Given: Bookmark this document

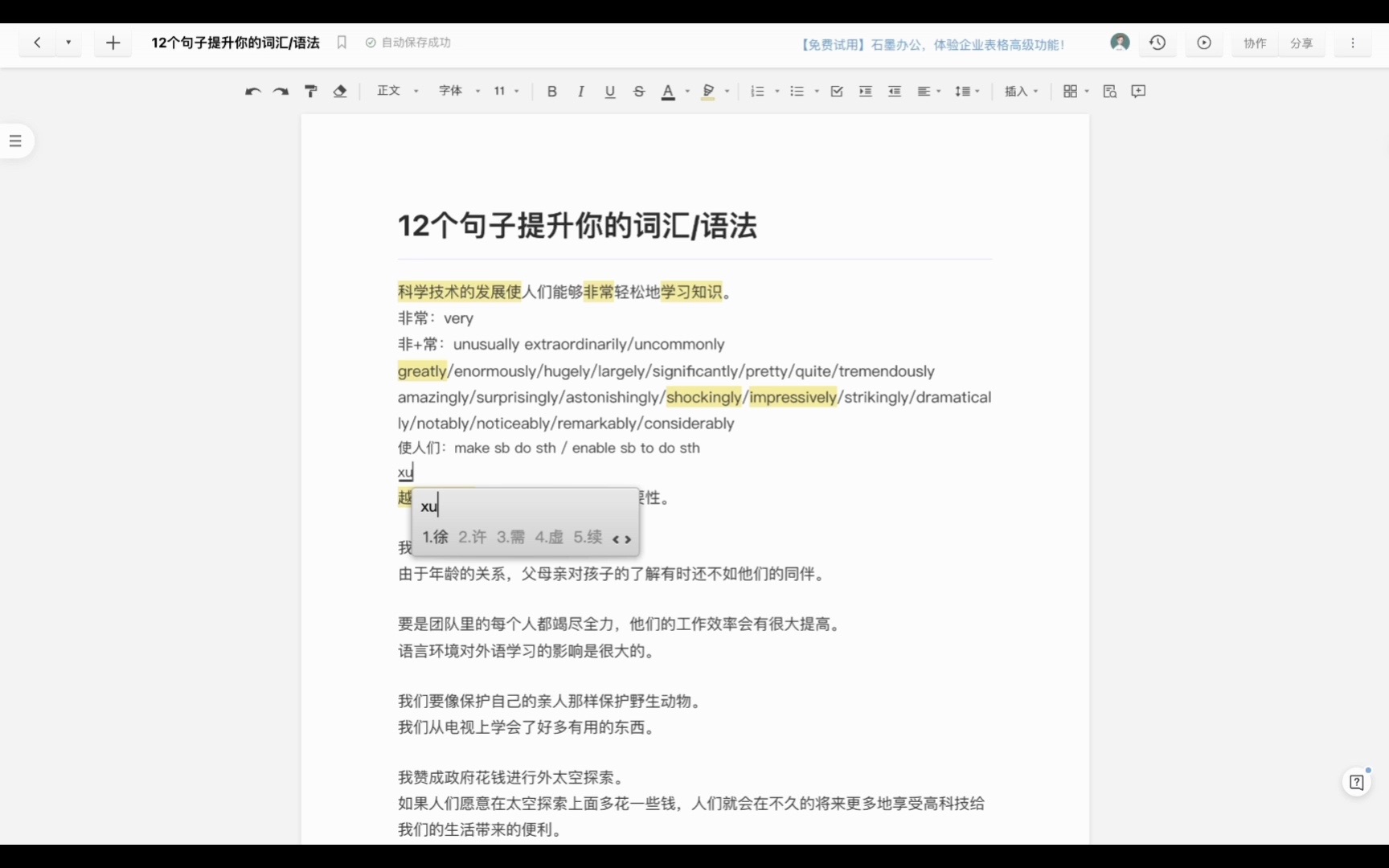Looking at the screenshot, I should 342,43.
